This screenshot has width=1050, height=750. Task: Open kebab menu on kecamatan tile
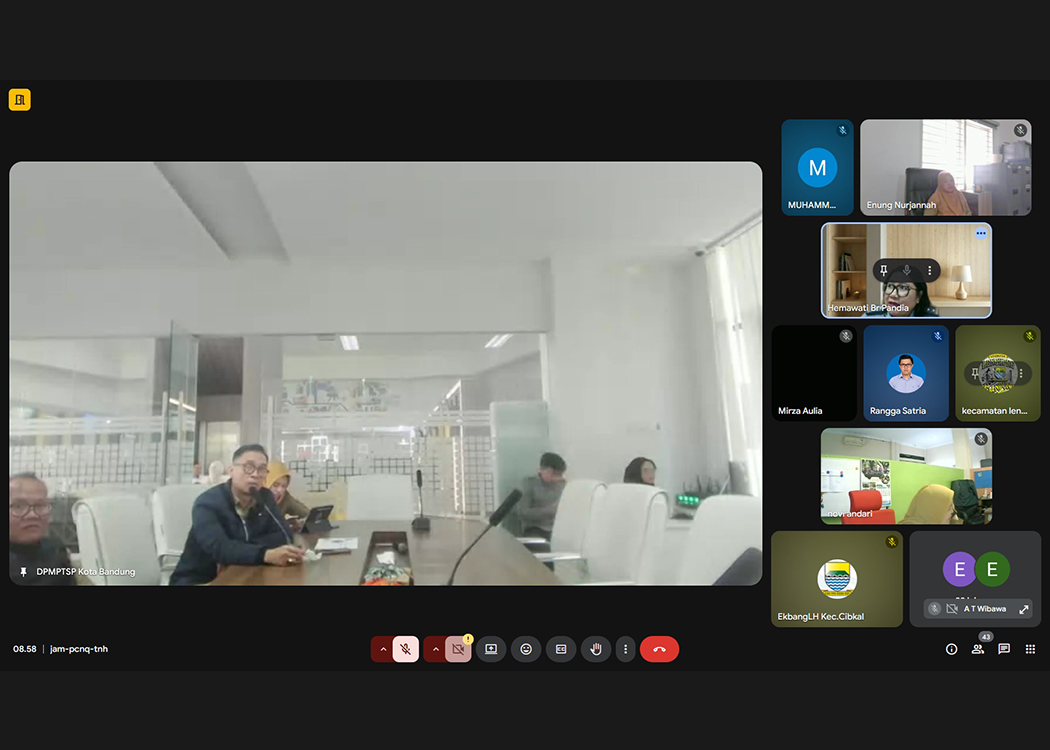click(x=1021, y=373)
